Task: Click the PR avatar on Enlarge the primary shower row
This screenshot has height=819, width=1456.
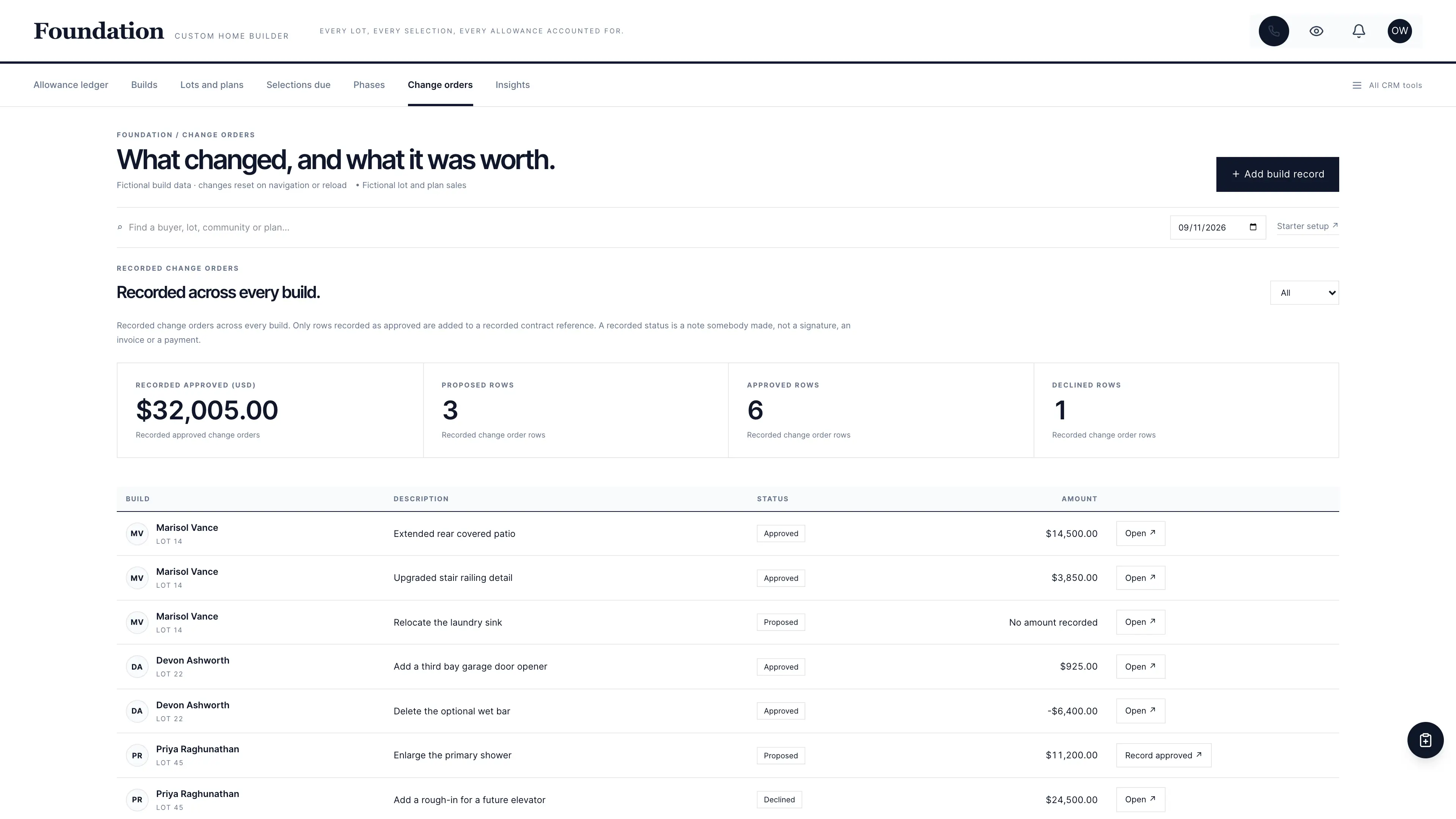Action: 137,756
